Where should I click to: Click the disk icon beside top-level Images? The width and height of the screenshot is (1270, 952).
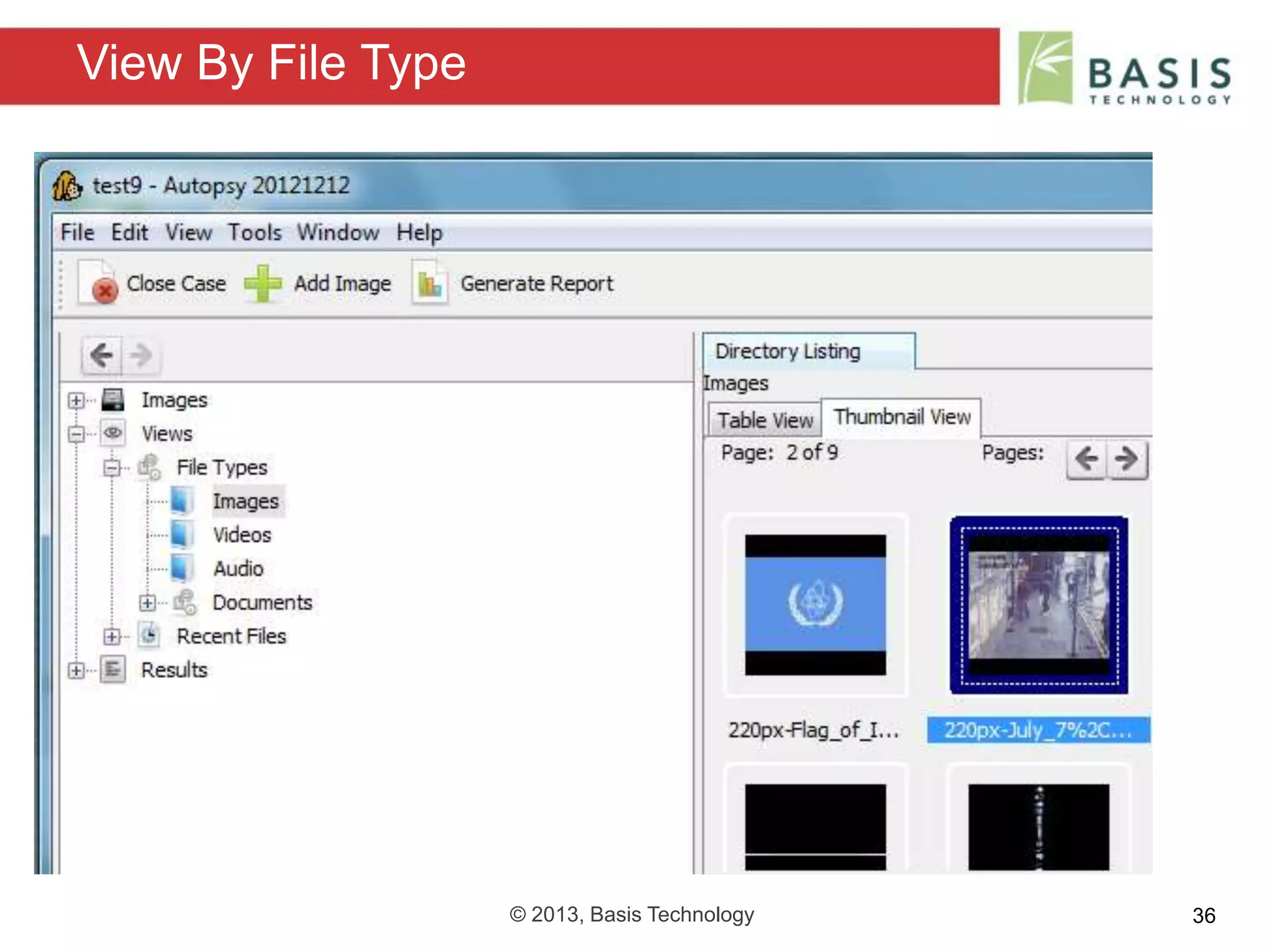(113, 400)
